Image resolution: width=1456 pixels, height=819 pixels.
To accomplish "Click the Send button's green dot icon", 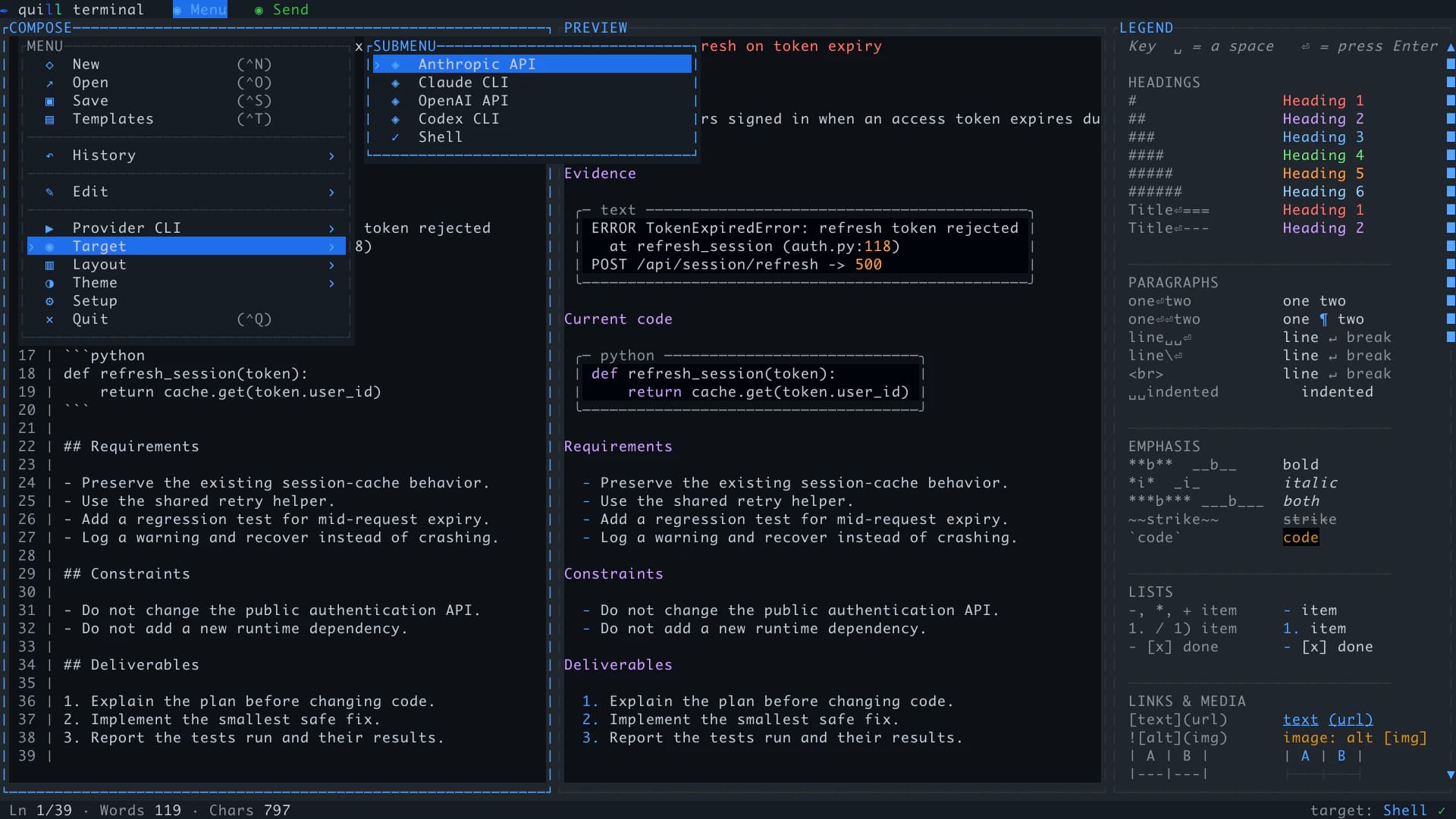I will coord(259,11).
